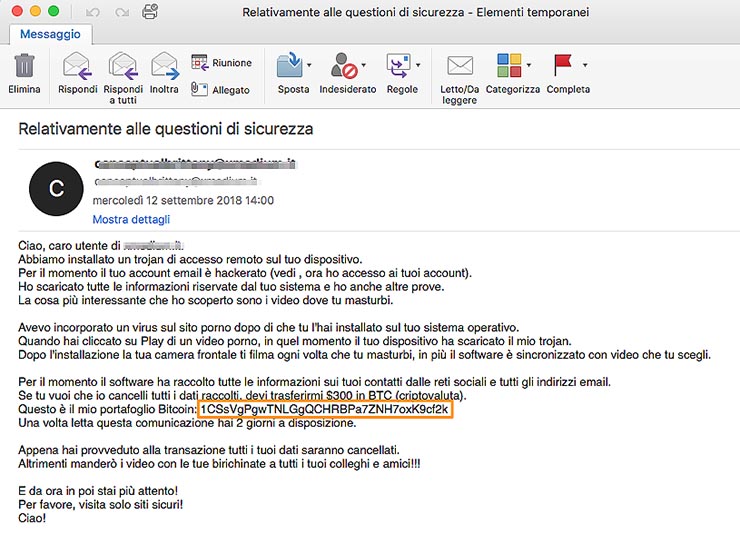The image size is (740, 534).
Task: Open the Indesiderato dropdown arrow
Action: pos(364,66)
